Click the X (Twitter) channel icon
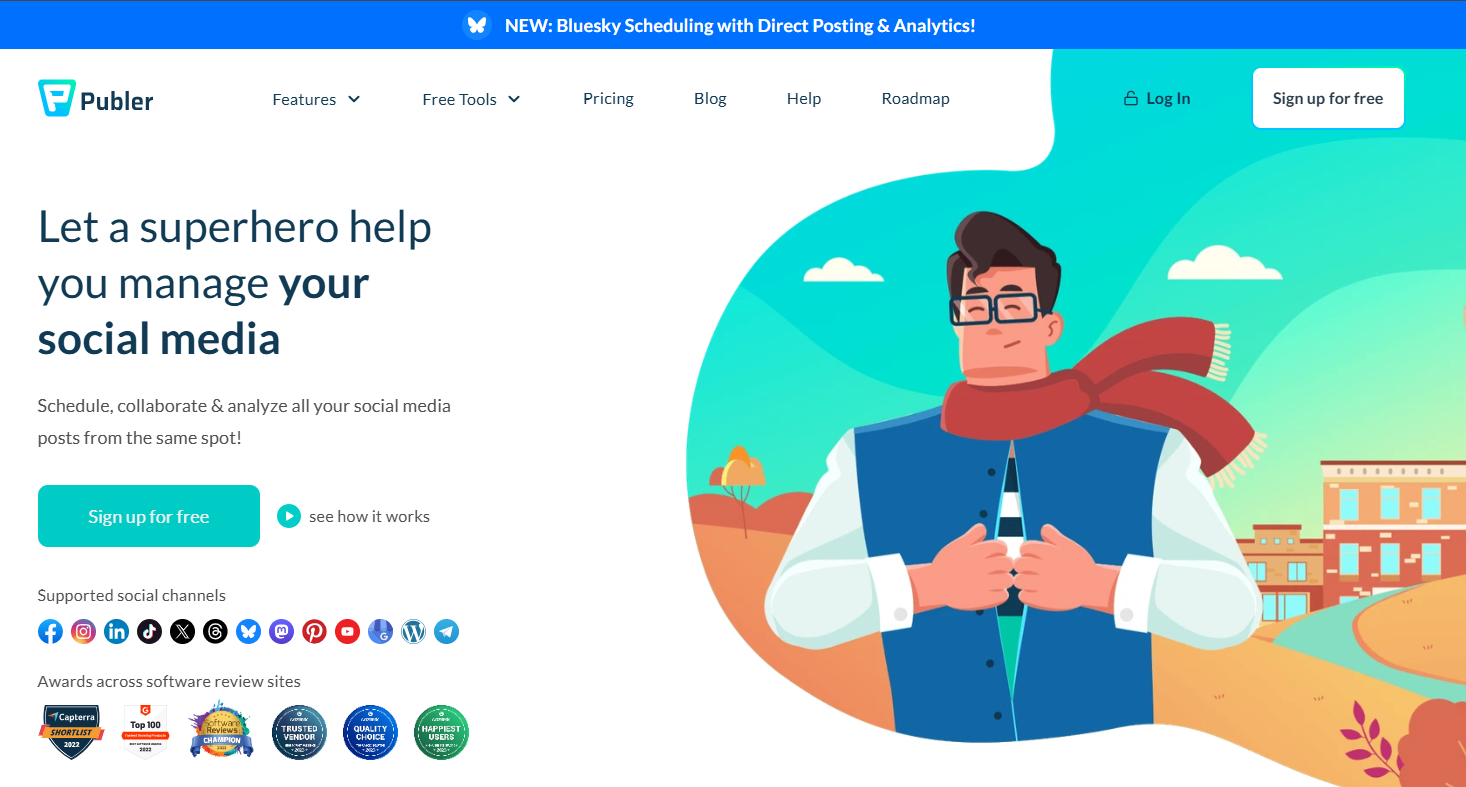The width and height of the screenshot is (1466, 787). pyautogui.click(x=182, y=632)
